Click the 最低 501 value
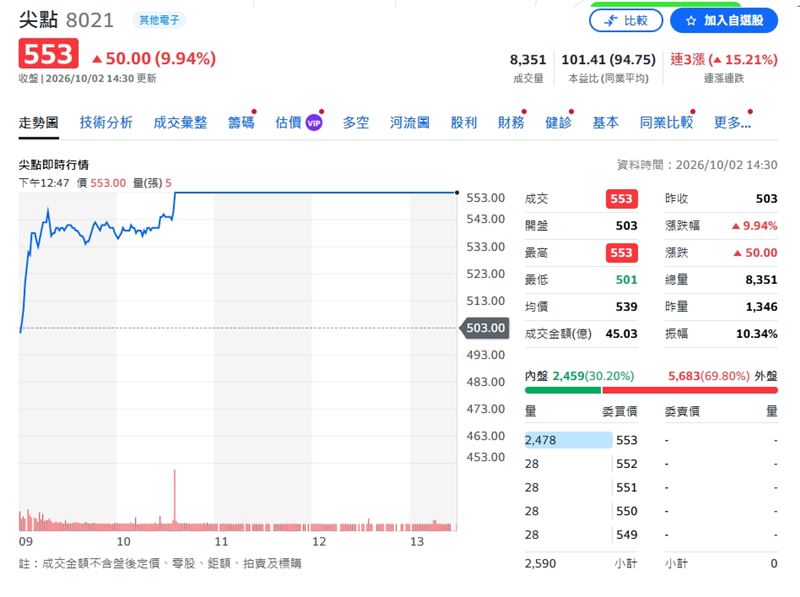The height and width of the screenshot is (597, 800). tap(626, 280)
